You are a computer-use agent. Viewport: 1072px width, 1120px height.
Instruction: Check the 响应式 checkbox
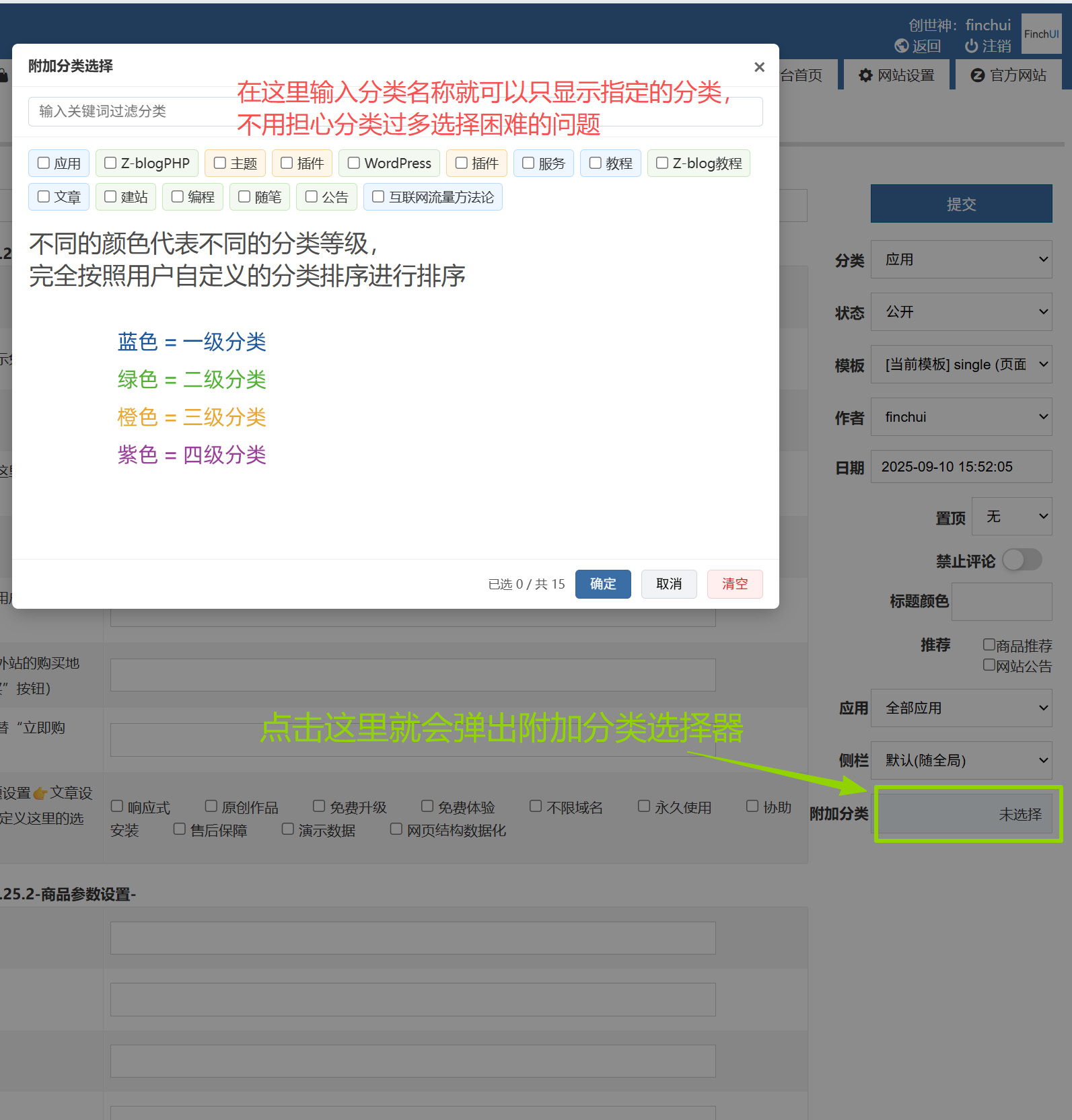(x=117, y=806)
